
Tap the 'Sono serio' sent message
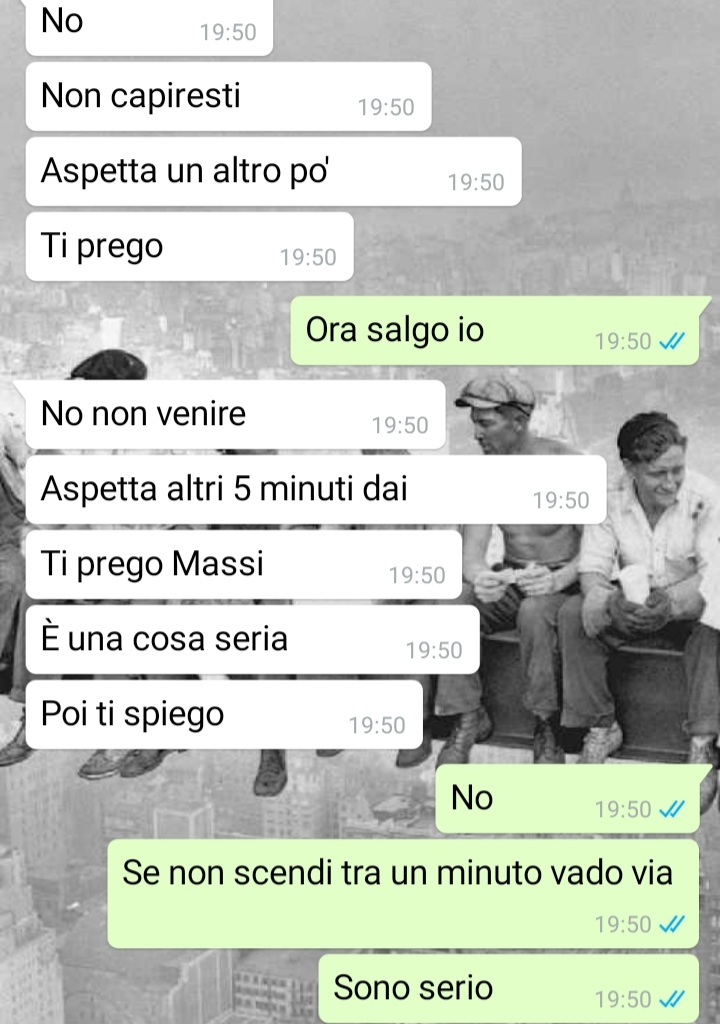point(509,989)
